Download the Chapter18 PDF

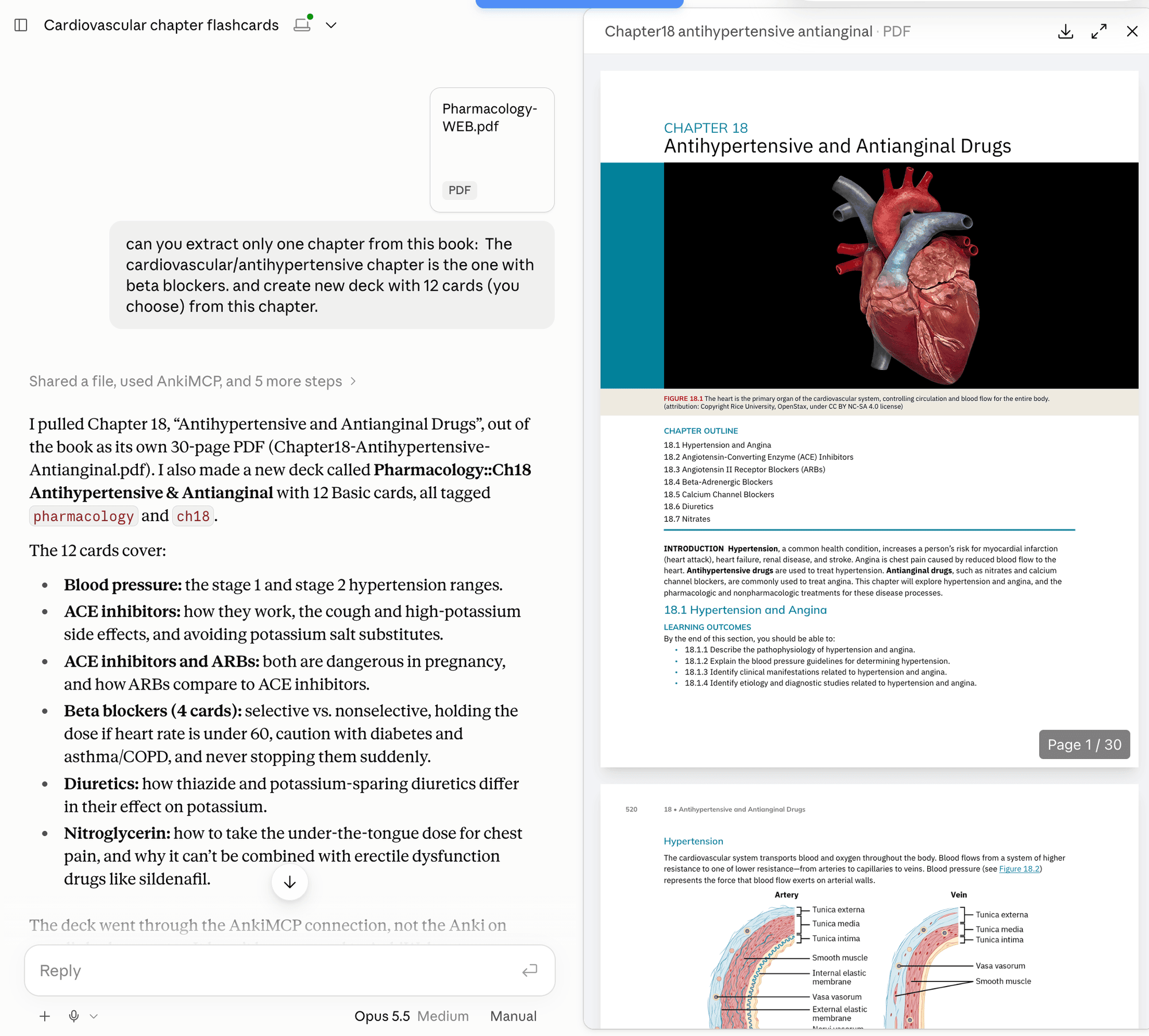pos(1065,32)
